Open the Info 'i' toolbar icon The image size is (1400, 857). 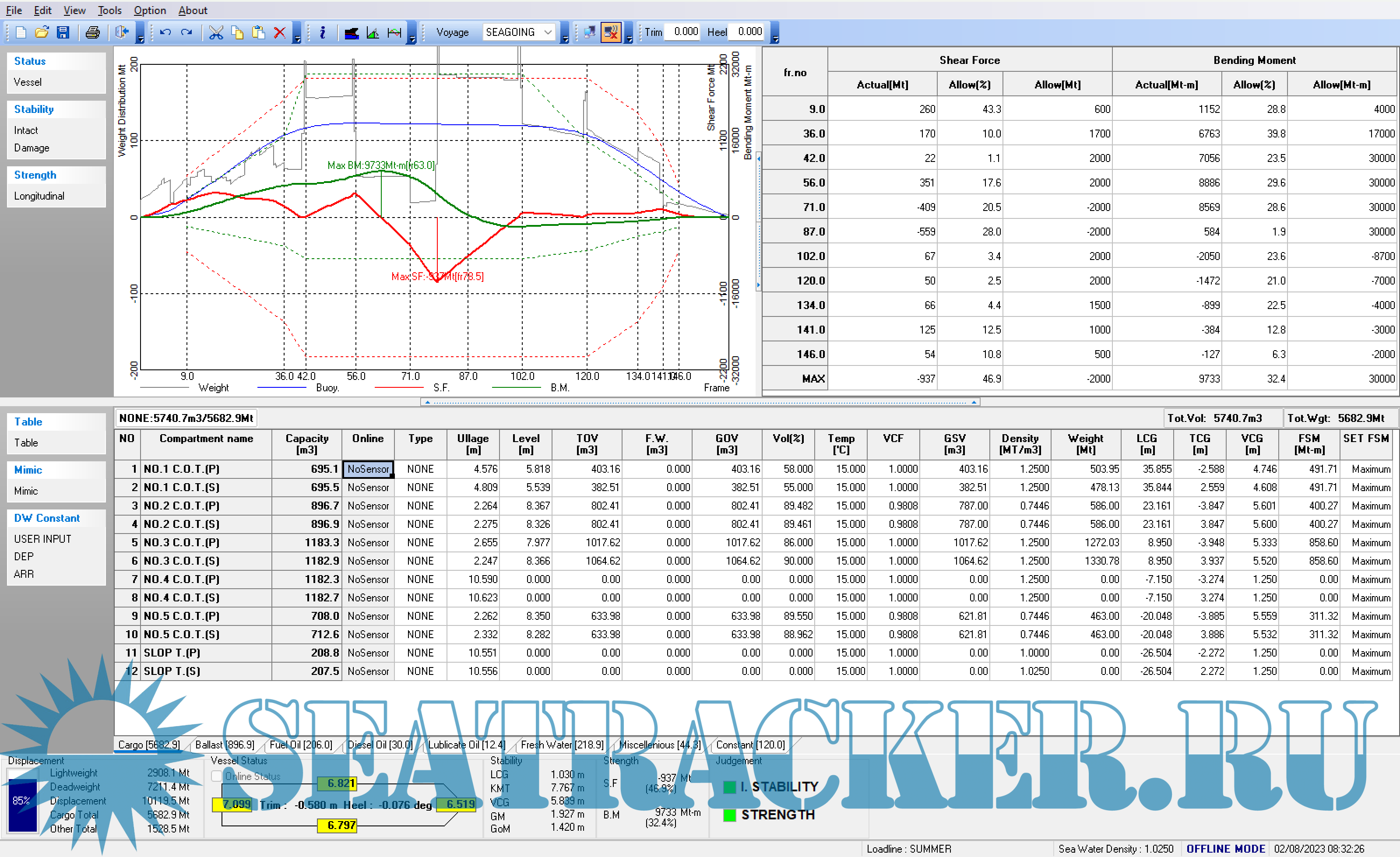coord(322,32)
